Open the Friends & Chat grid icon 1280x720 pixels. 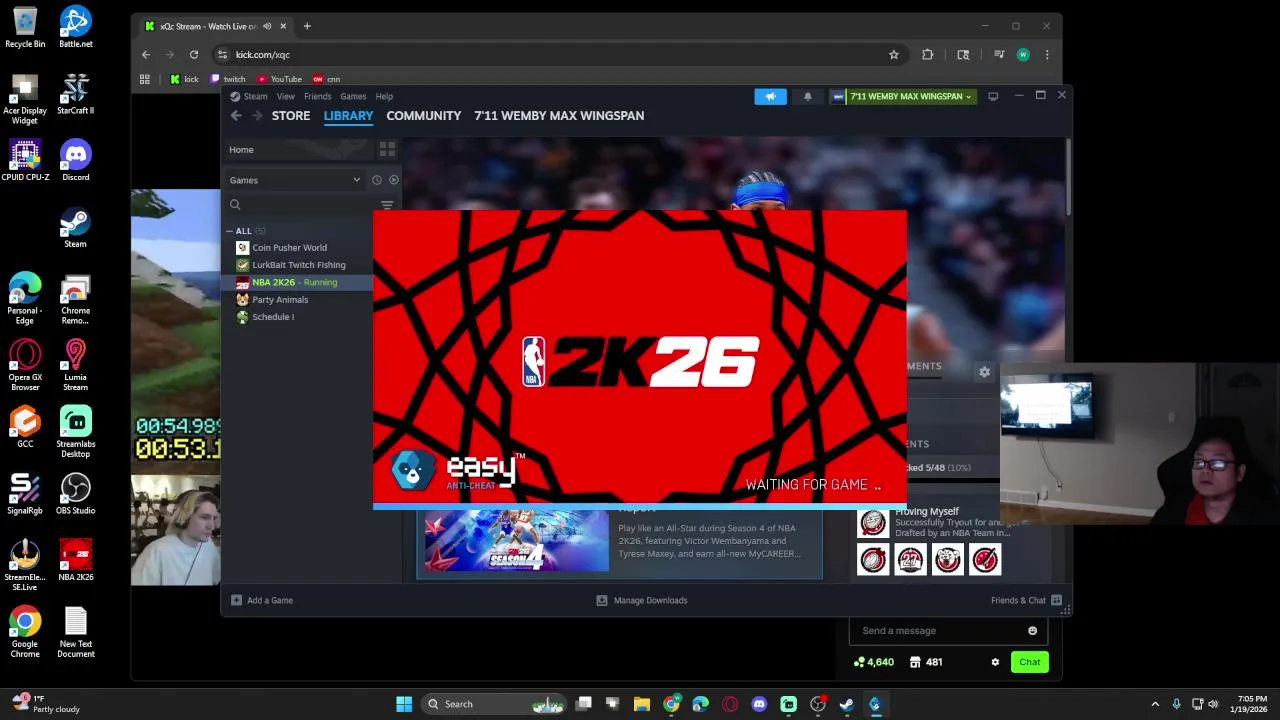1056,600
